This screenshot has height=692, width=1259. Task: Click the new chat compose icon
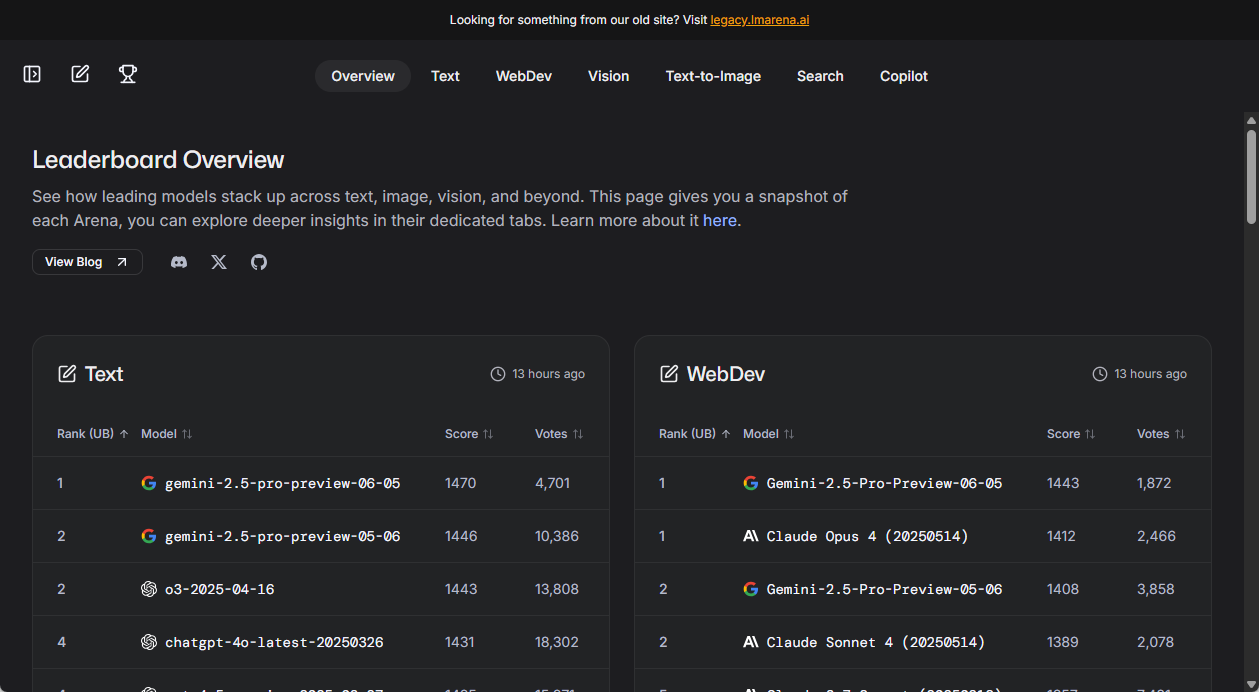(80, 74)
